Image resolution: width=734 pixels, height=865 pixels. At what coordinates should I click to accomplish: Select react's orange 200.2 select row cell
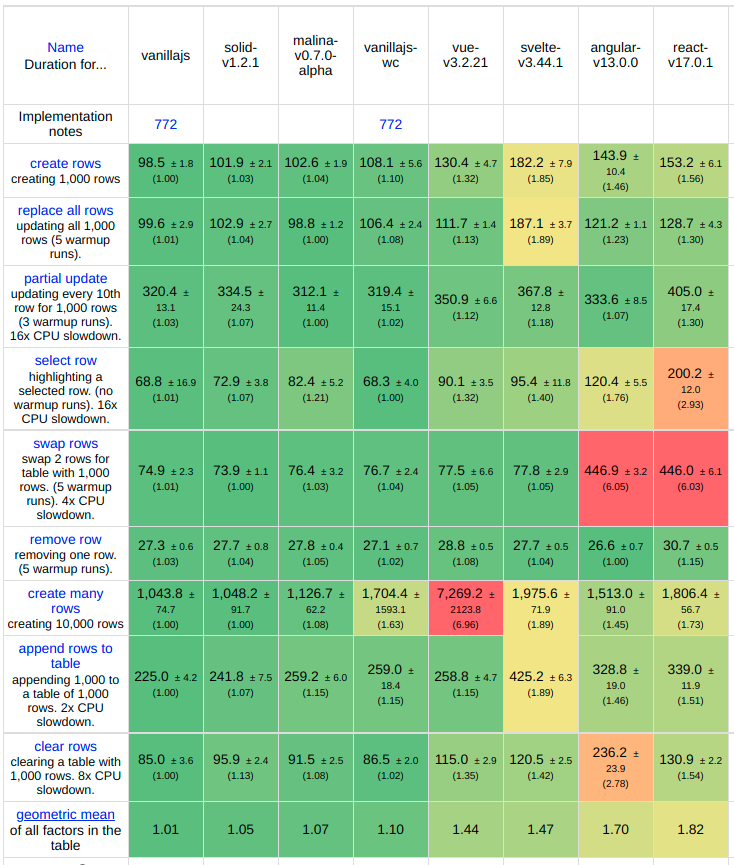tap(690, 388)
